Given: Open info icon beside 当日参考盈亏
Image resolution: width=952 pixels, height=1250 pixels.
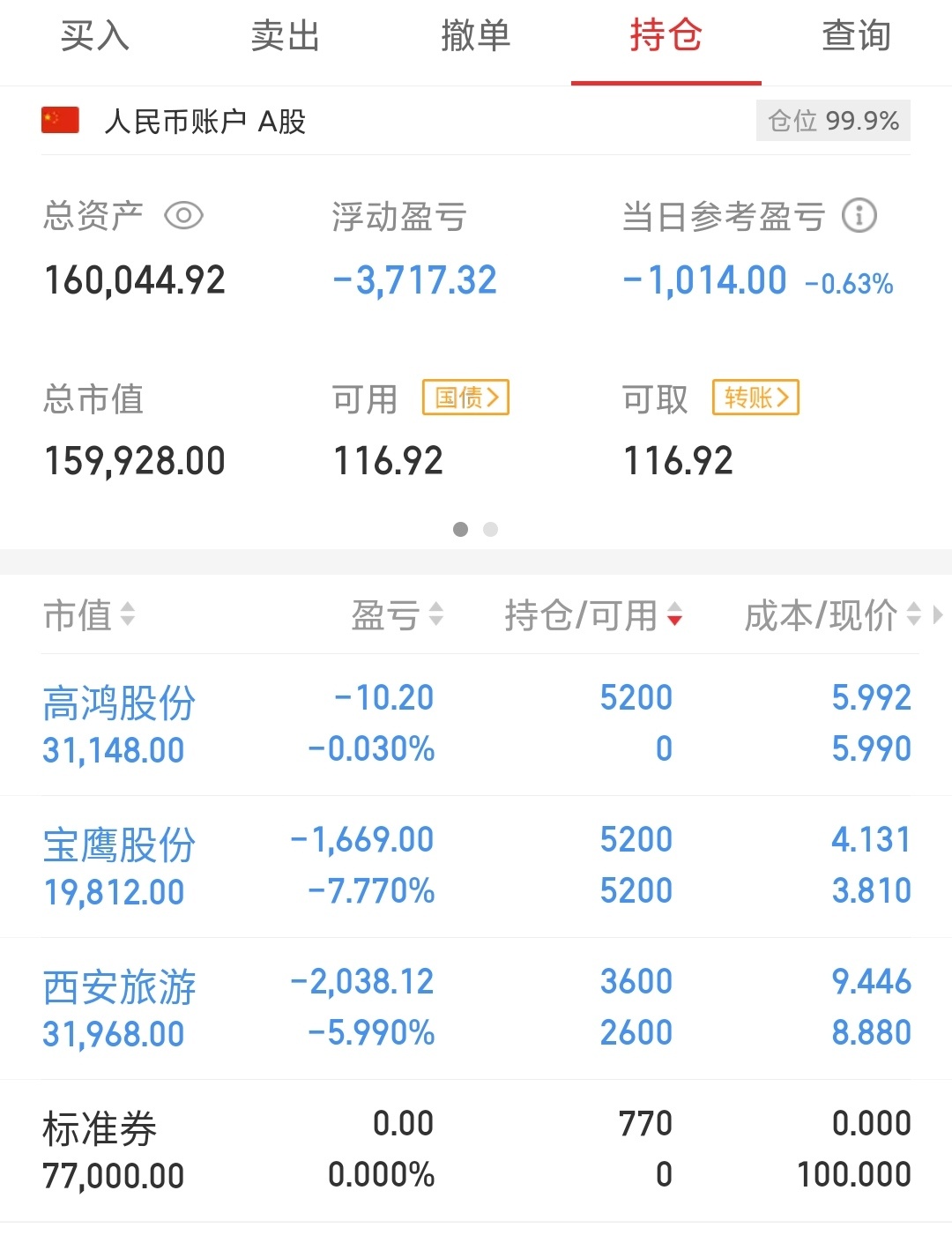Looking at the screenshot, I should click(859, 215).
